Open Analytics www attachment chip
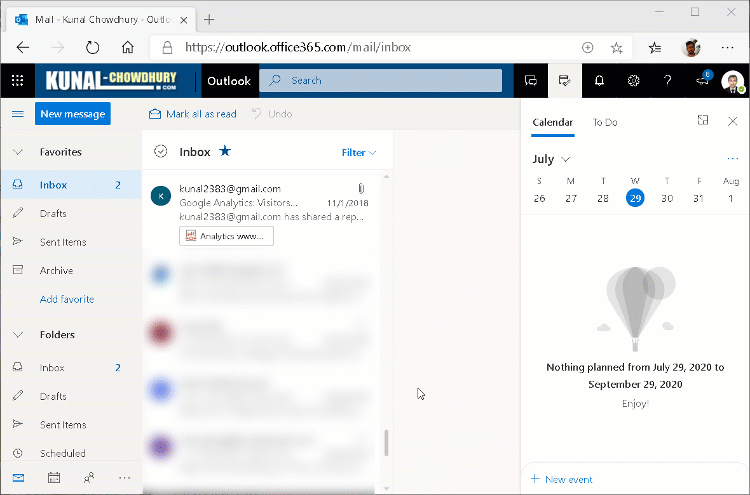This screenshot has width=750, height=495. [x=226, y=236]
